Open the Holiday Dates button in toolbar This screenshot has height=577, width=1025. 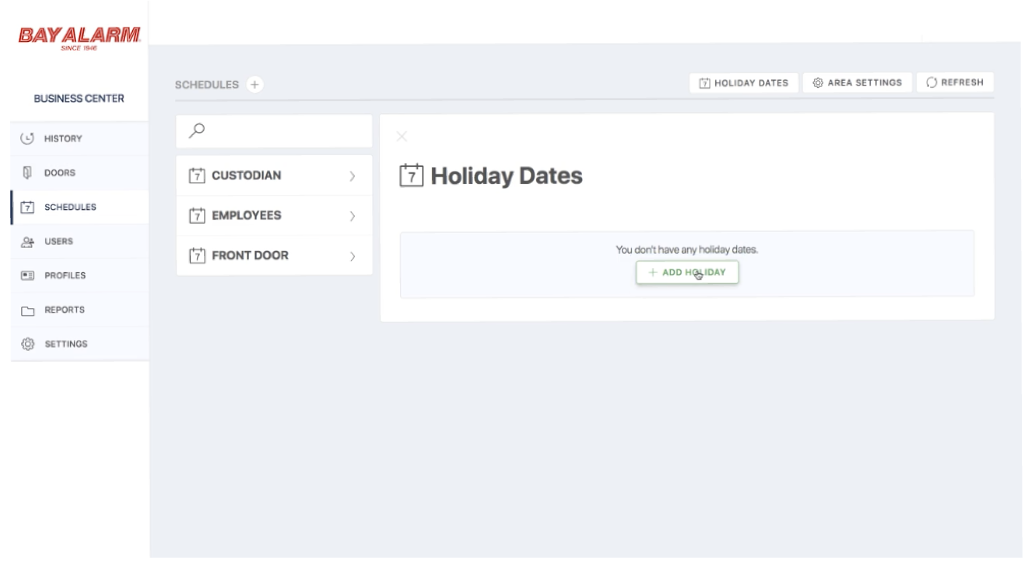(743, 83)
